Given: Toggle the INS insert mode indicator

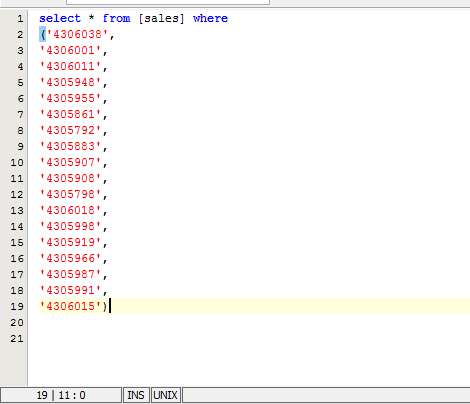Looking at the screenshot, I should click(136, 395).
